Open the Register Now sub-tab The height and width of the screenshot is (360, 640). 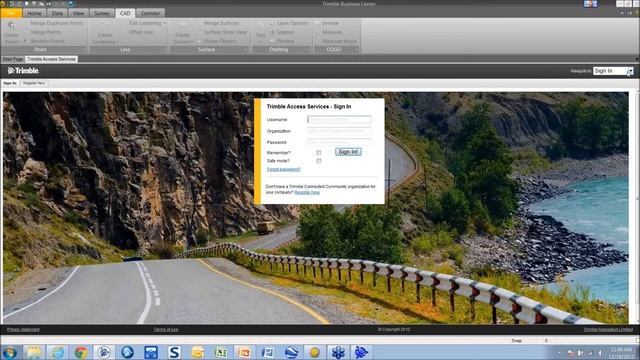pos(34,83)
